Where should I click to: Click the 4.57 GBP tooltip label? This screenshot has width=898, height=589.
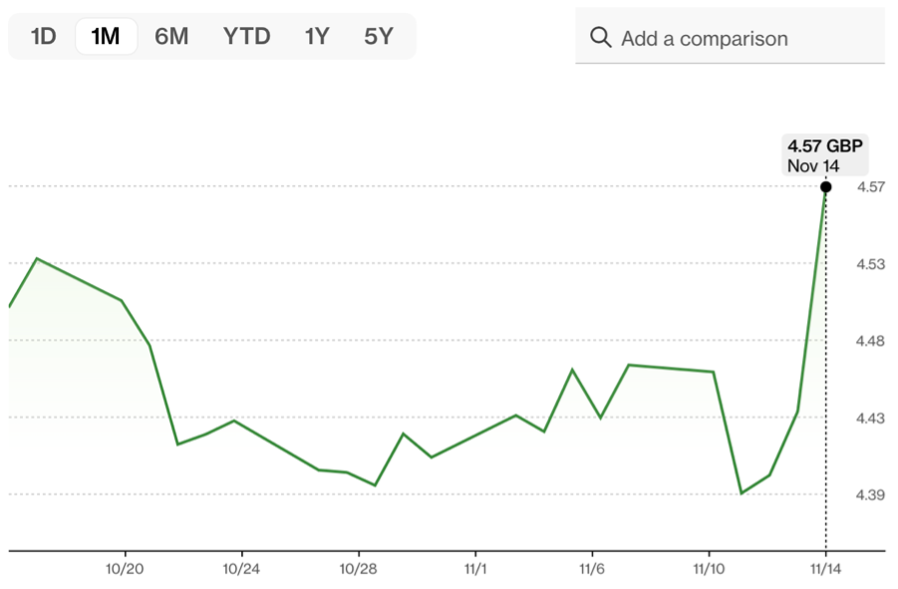click(825, 147)
